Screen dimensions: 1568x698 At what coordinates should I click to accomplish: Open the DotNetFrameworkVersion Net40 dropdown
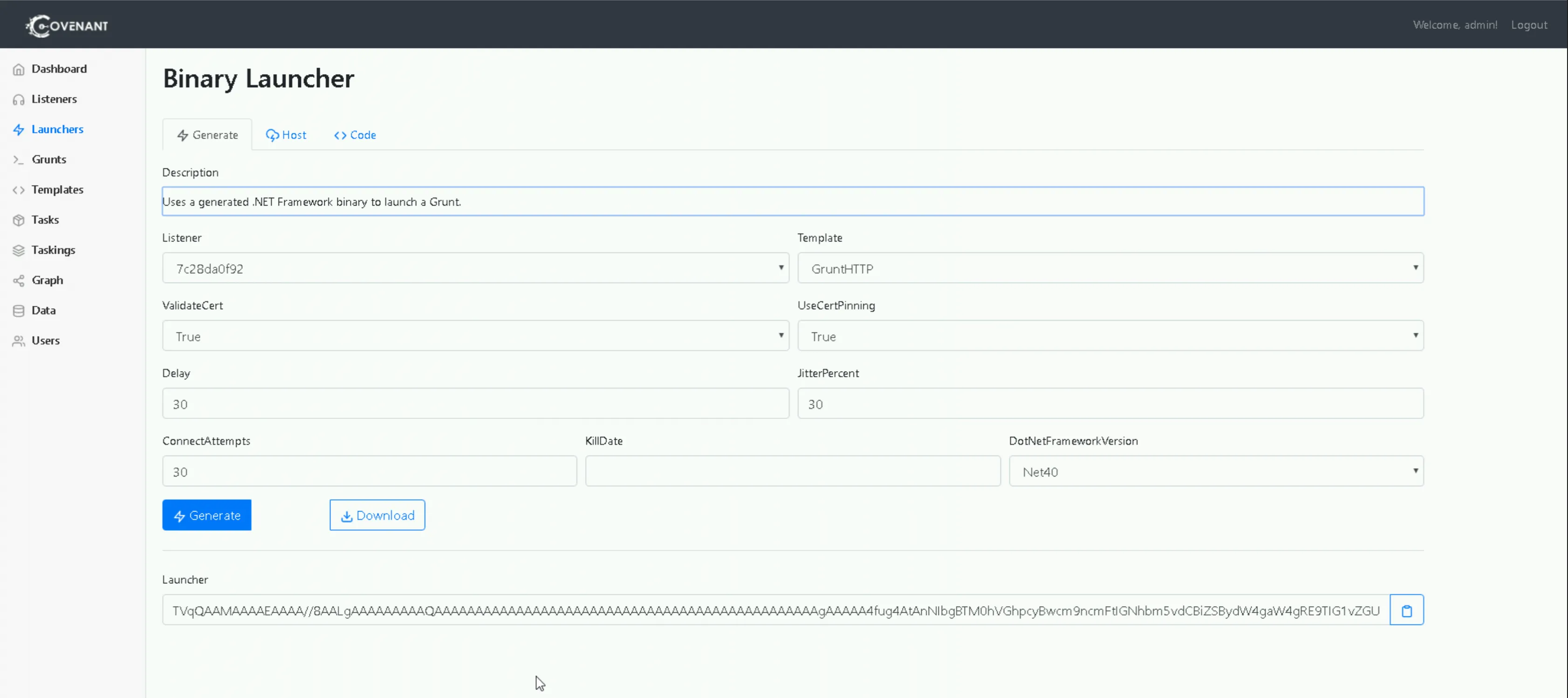pyautogui.click(x=1216, y=471)
